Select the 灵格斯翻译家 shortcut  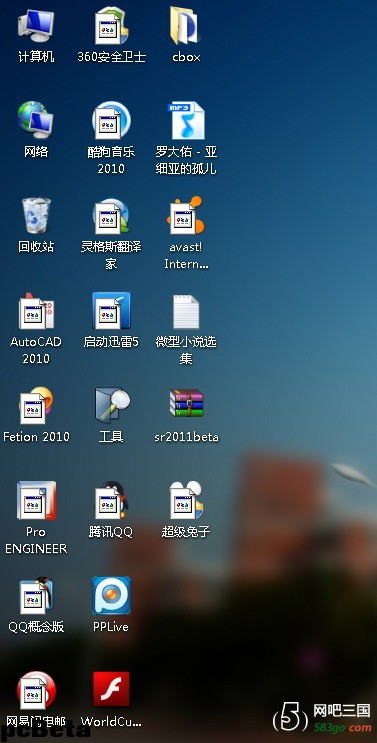(111, 216)
